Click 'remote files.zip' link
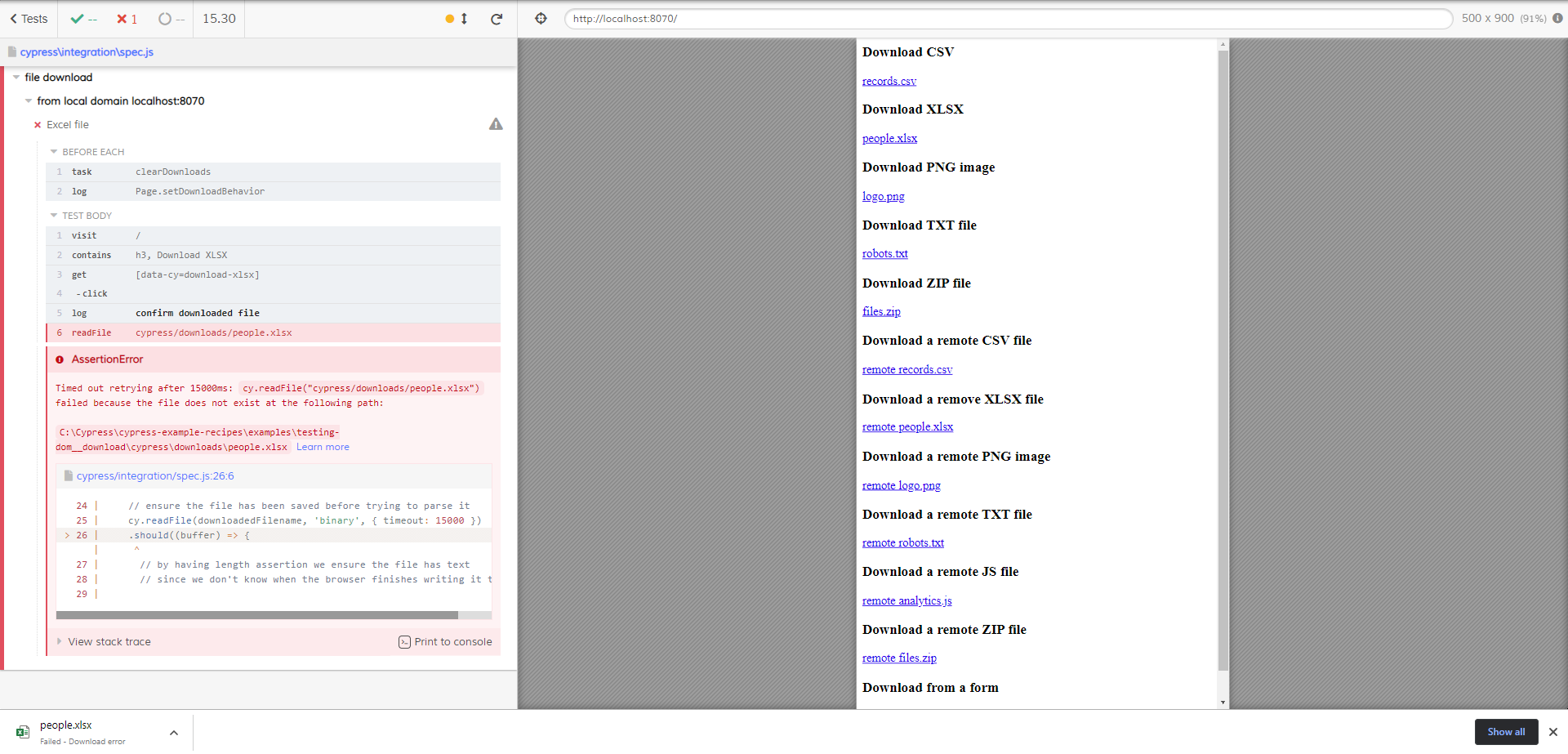Image resolution: width=1568 pixels, height=754 pixels. pyautogui.click(x=899, y=658)
